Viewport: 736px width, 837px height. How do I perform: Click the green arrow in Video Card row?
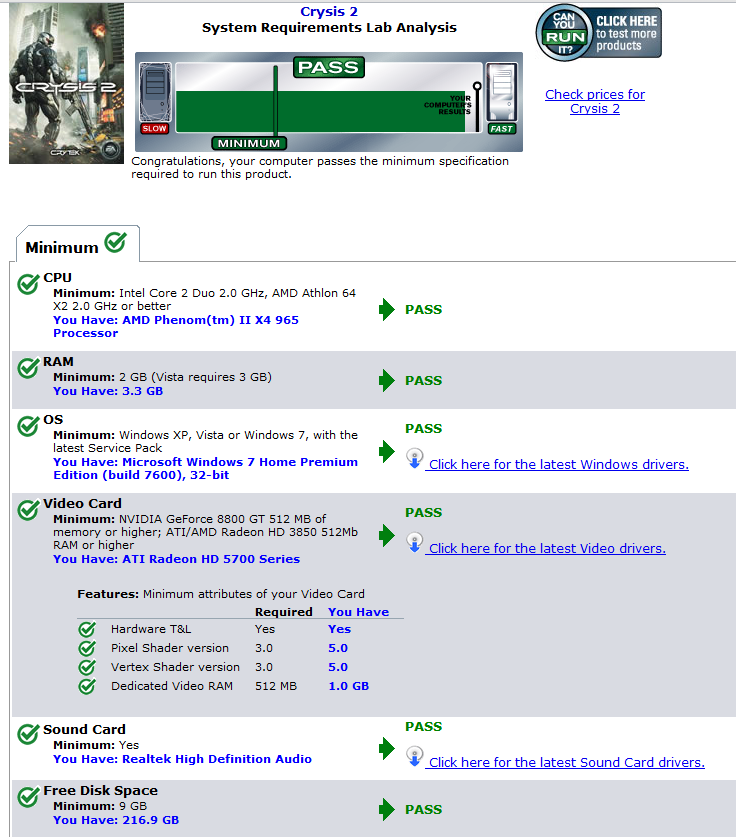[386, 535]
